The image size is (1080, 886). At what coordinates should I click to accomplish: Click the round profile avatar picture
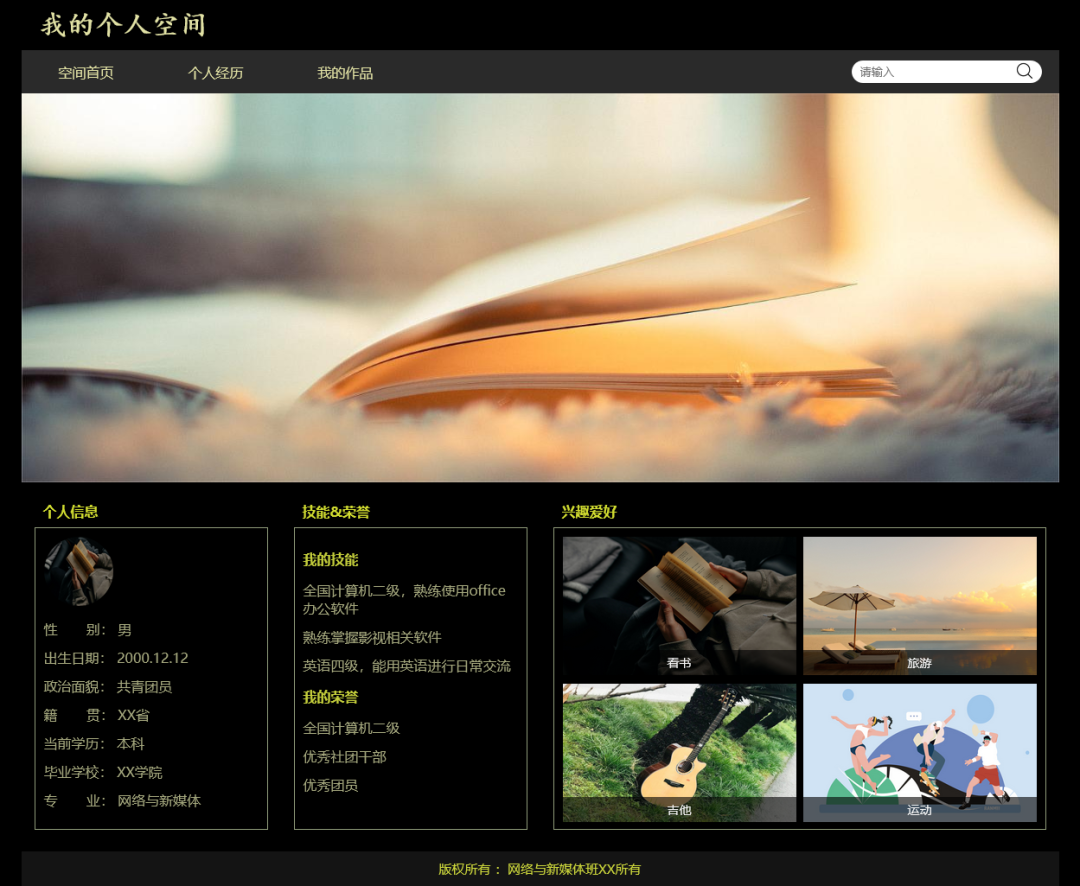(x=78, y=572)
